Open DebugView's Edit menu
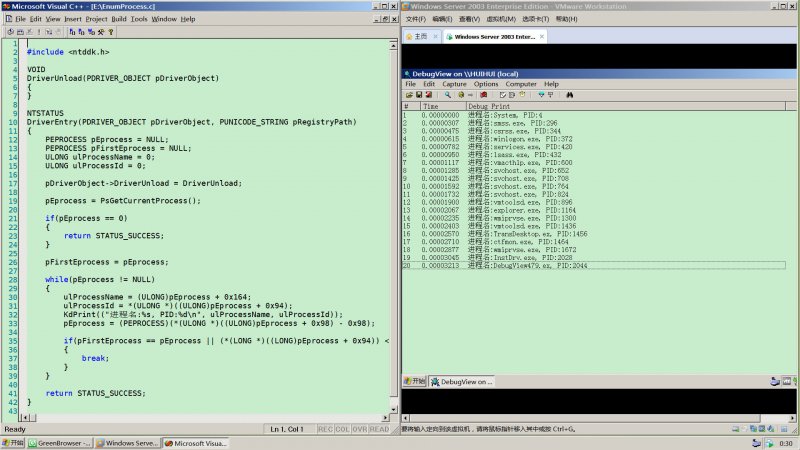 [x=429, y=84]
